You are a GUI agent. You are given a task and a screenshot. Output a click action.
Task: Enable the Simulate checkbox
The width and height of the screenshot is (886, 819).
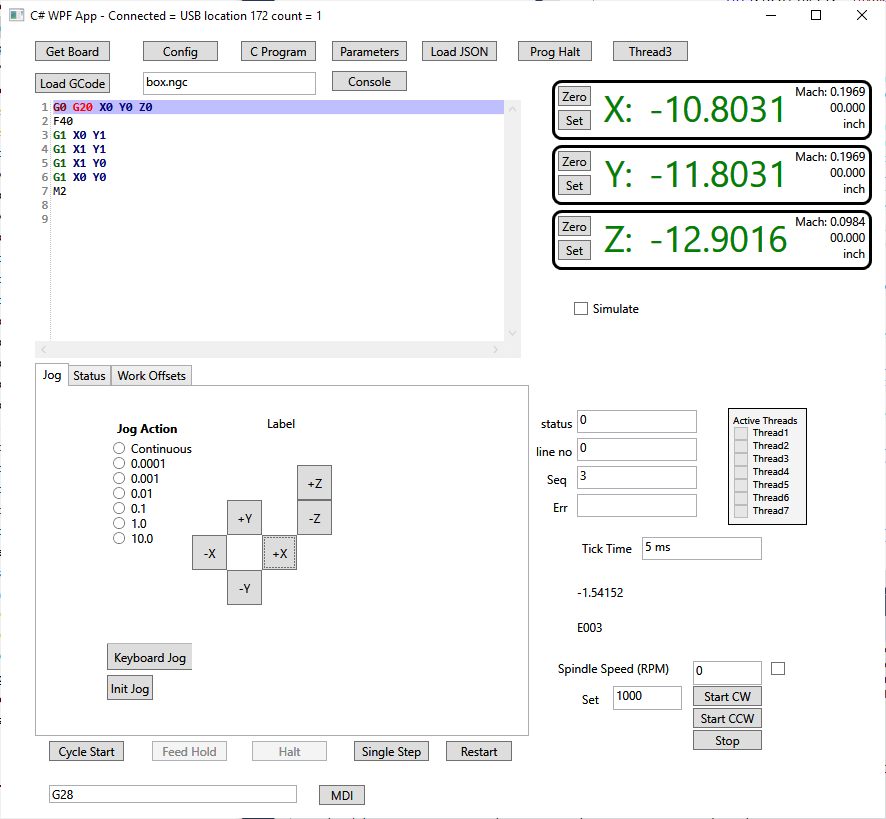point(581,309)
